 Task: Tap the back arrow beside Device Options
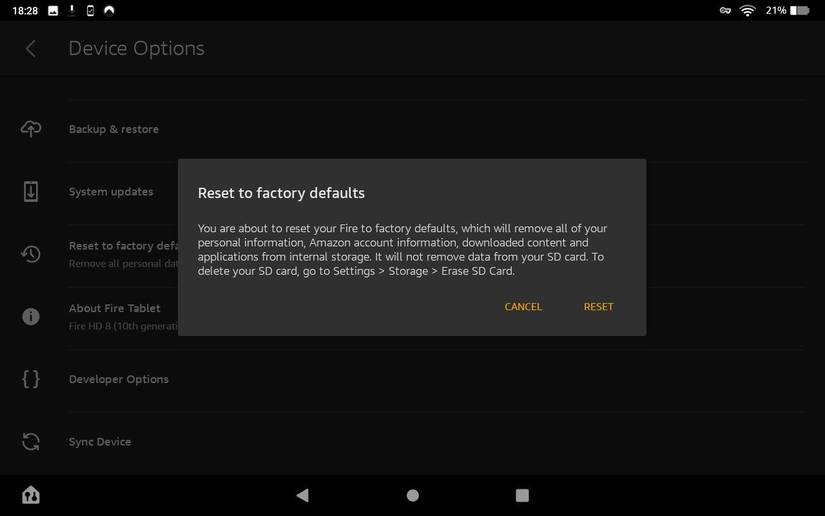pyautogui.click(x=31, y=49)
